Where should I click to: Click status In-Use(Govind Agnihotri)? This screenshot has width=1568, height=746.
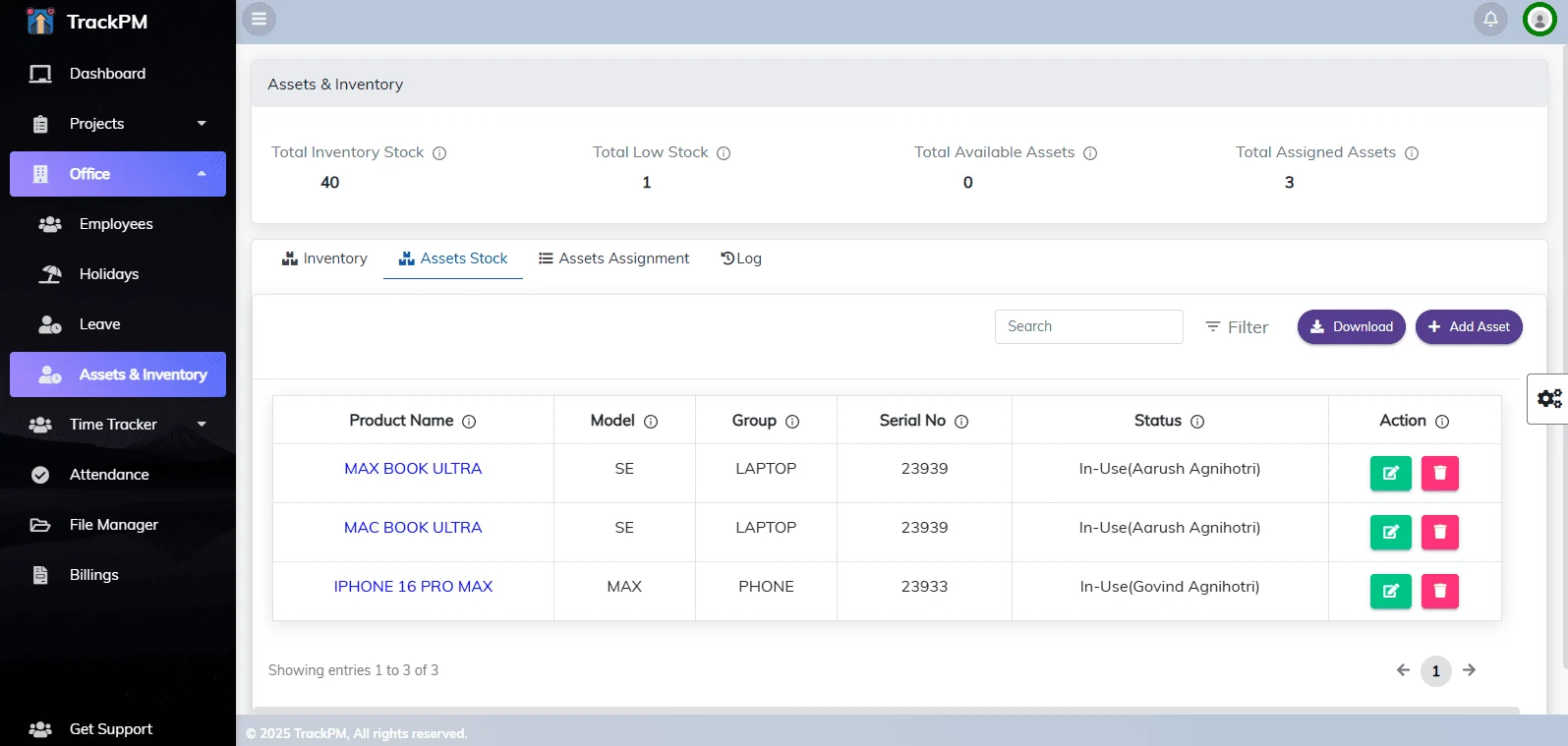1170,587
